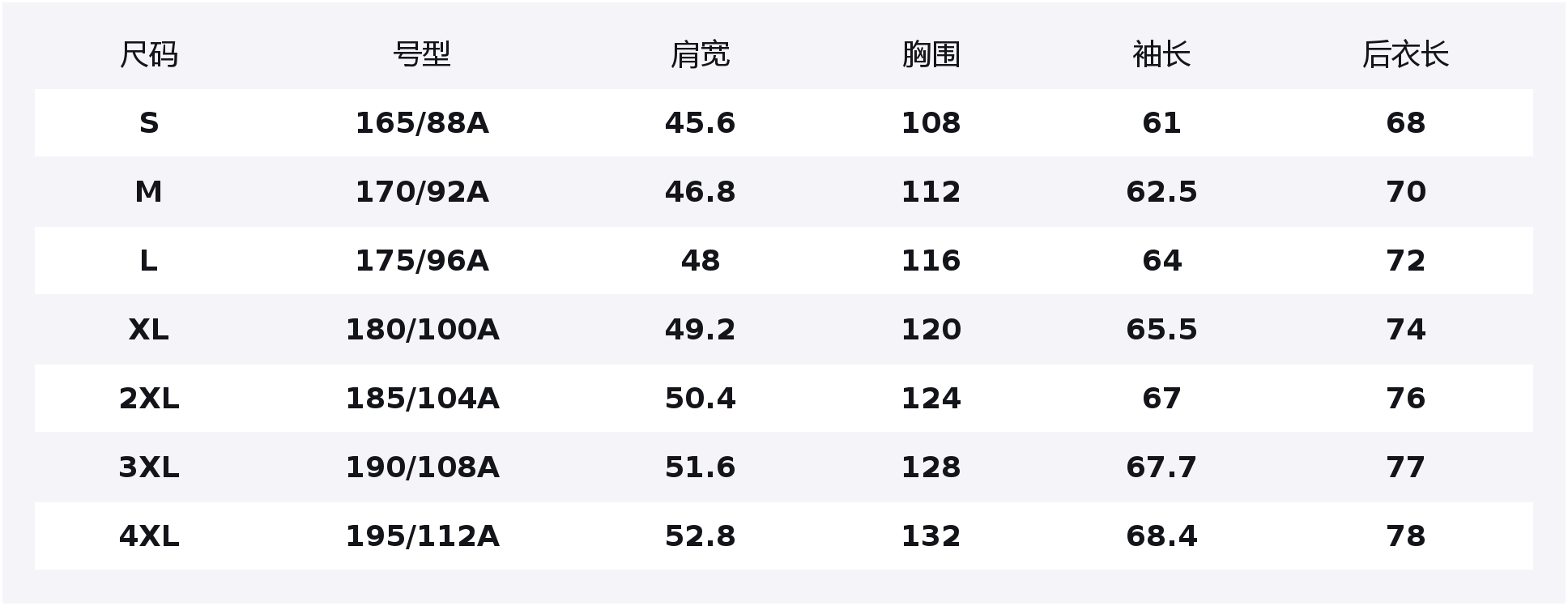The width and height of the screenshot is (1568, 606).
Task: Select the 袖长 column header
Action: [1161, 54]
